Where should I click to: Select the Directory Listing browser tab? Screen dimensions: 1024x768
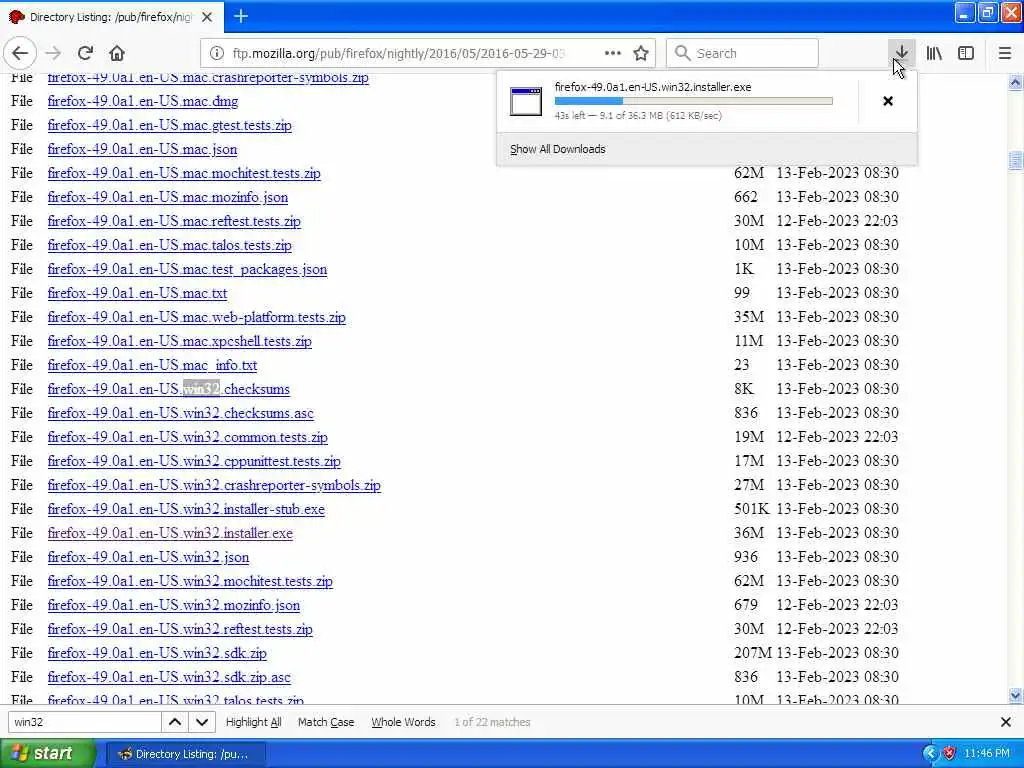point(111,17)
